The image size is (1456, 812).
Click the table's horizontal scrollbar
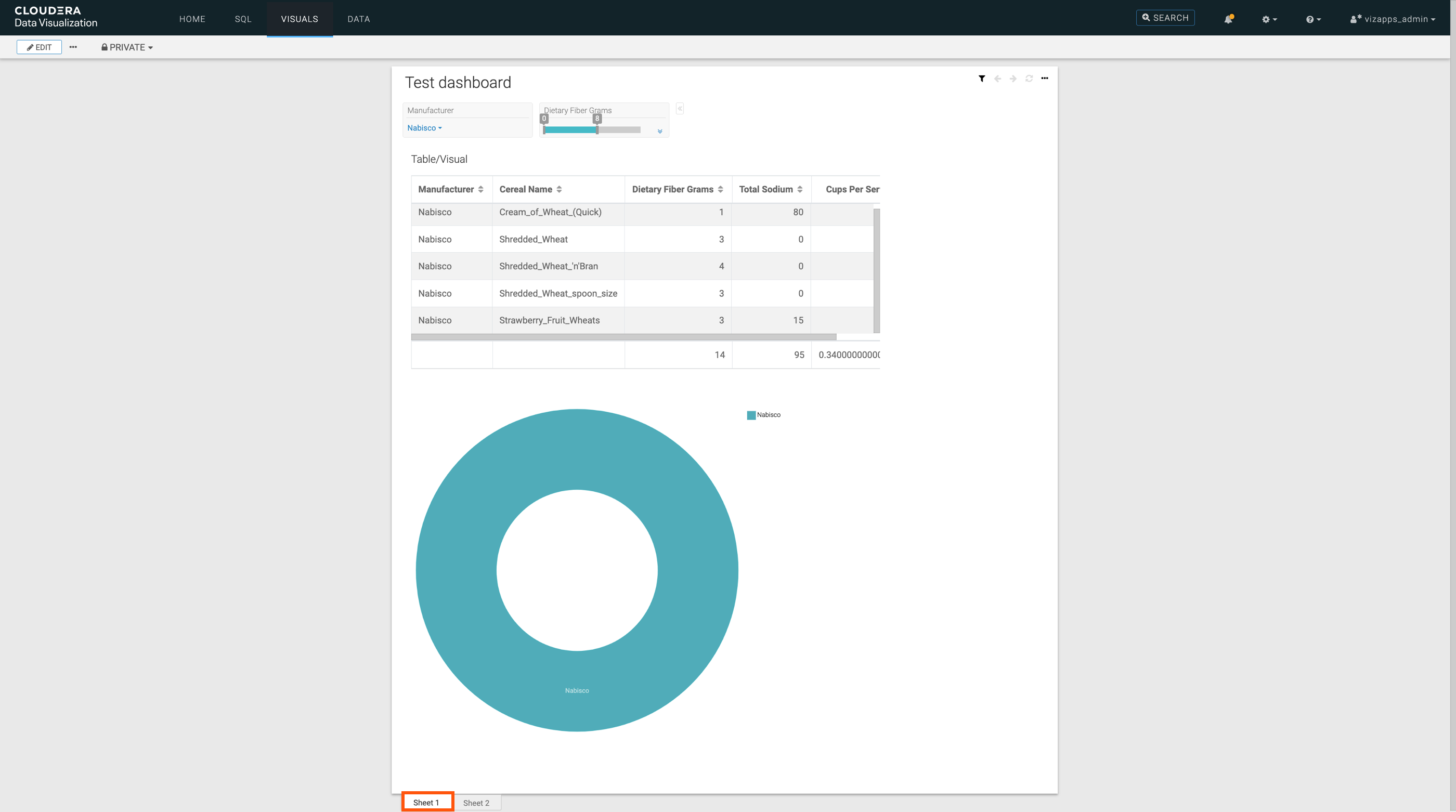623,337
